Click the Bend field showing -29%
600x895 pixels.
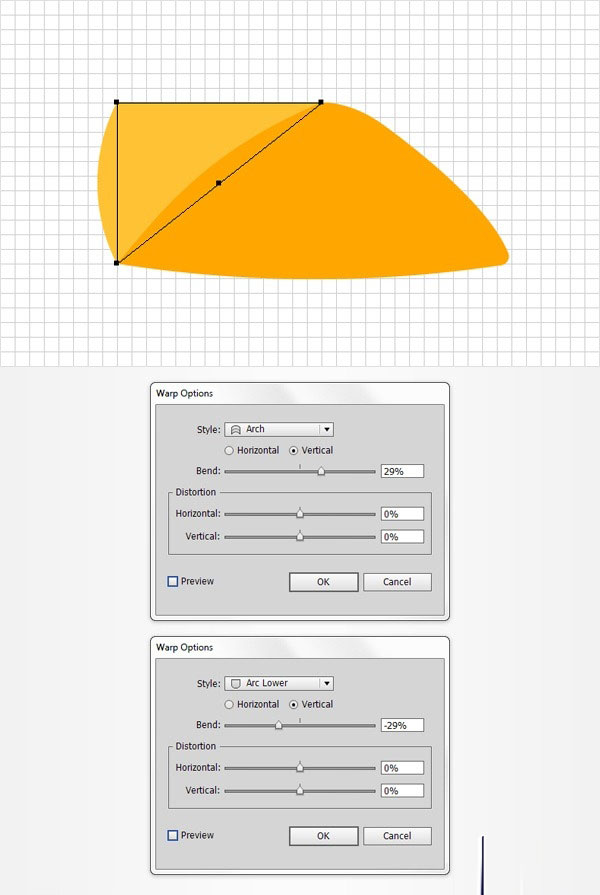[402, 725]
